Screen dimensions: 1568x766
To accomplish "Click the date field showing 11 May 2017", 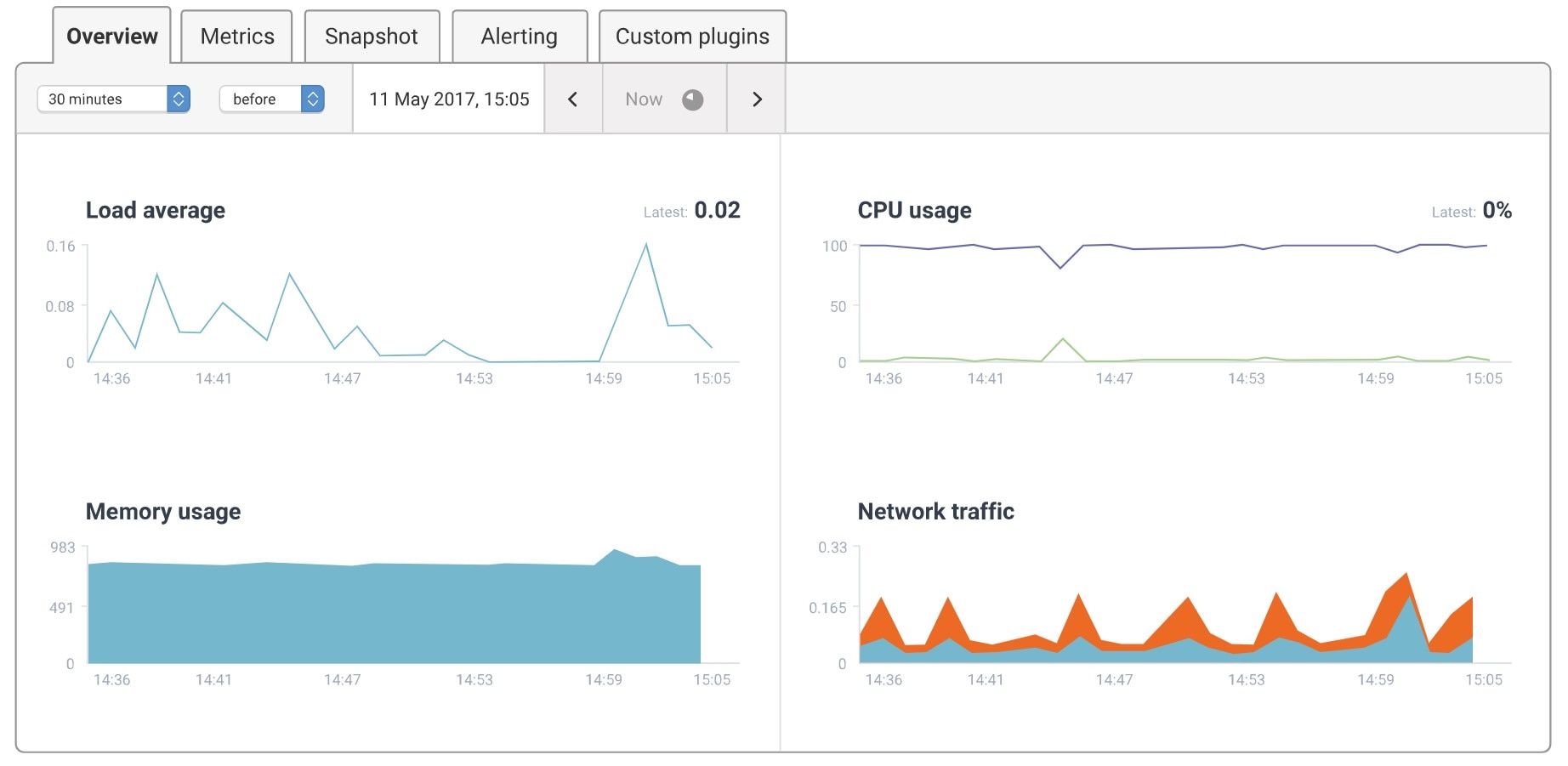I will coord(448,99).
